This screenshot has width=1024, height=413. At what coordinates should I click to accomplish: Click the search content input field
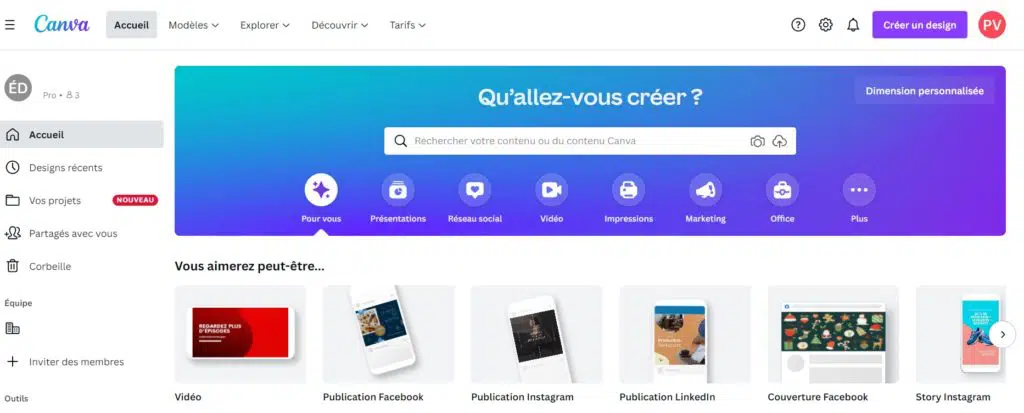pyautogui.click(x=580, y=141)
